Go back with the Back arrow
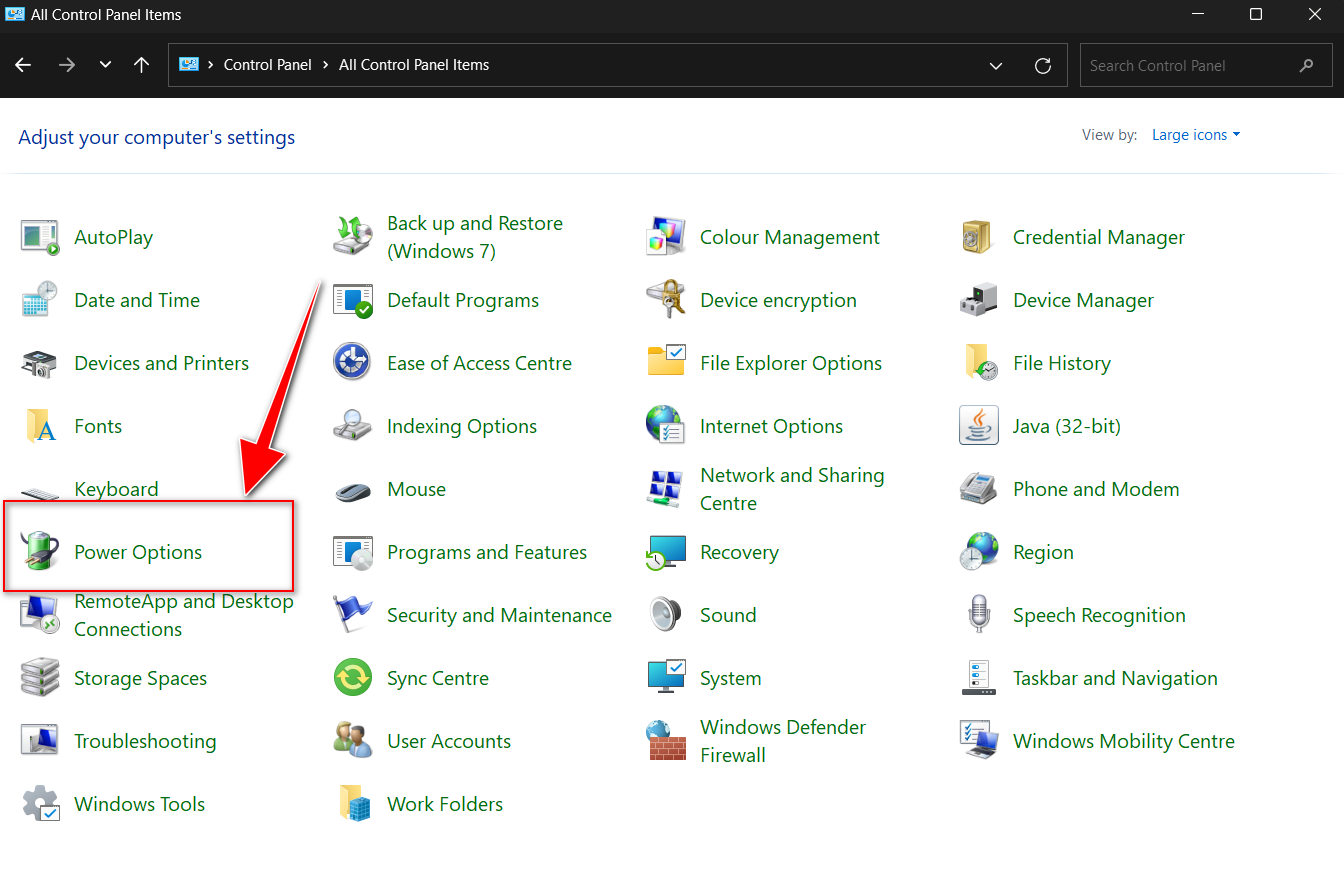This screenshot has height=892, width=1344. (x=24, y=65)
